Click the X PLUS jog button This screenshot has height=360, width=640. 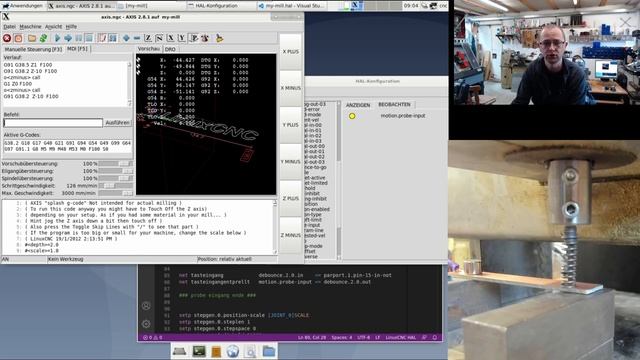coord(291,51)
